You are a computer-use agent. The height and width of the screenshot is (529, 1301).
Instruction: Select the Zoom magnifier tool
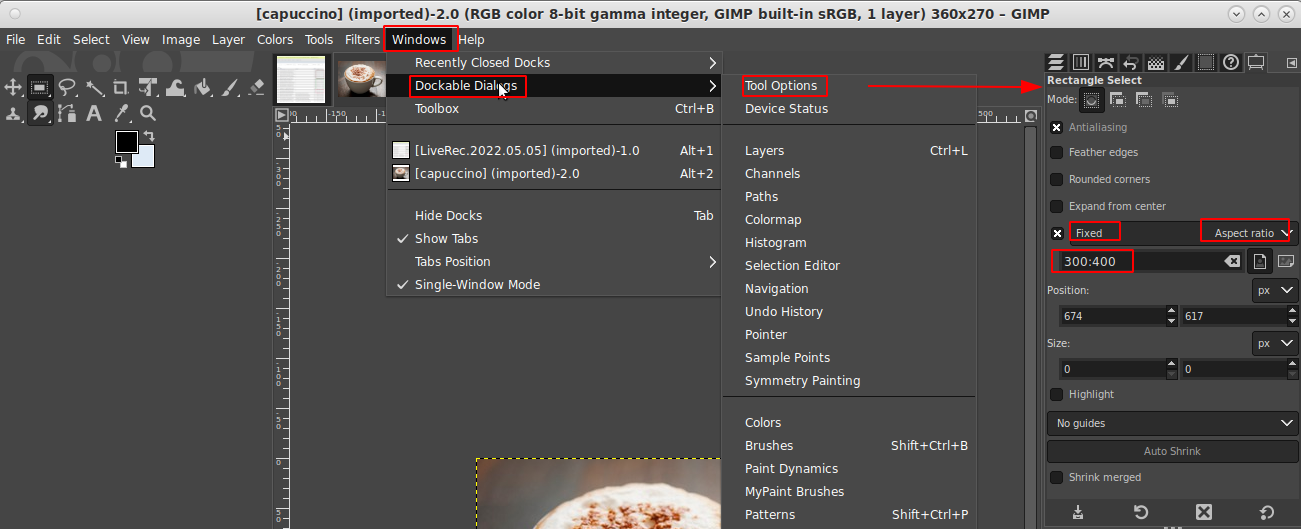click(148, 113)
